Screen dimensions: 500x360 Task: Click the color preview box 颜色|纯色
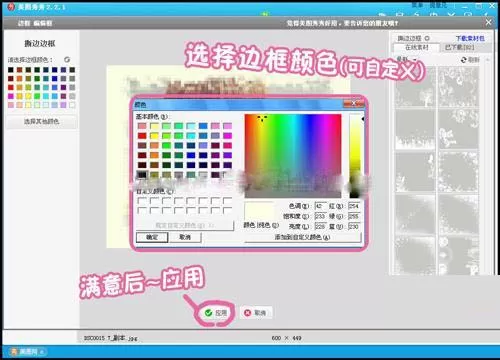click(x=259, y=211)
